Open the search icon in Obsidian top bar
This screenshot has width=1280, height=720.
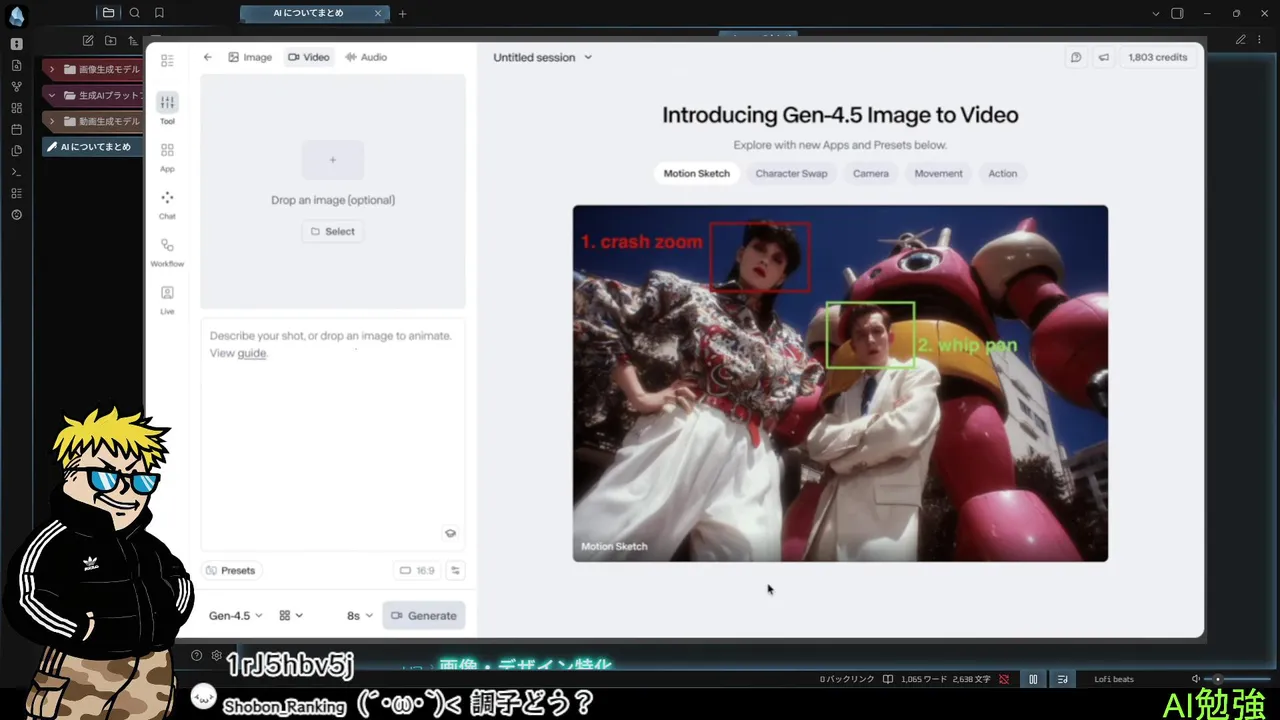pyautogui.click(x=134, y=13)
